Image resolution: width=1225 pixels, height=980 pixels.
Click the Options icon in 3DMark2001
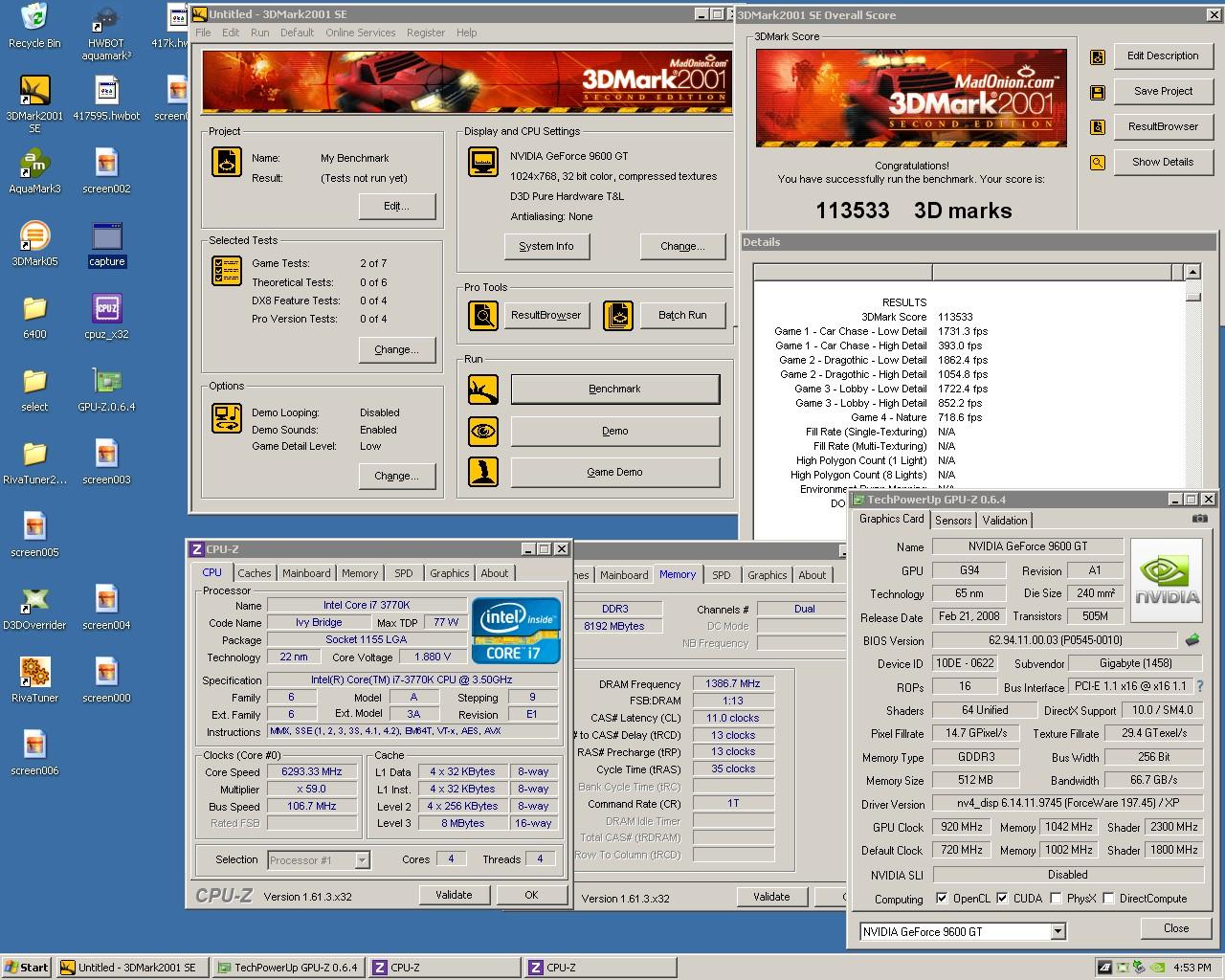click(227, 418)
